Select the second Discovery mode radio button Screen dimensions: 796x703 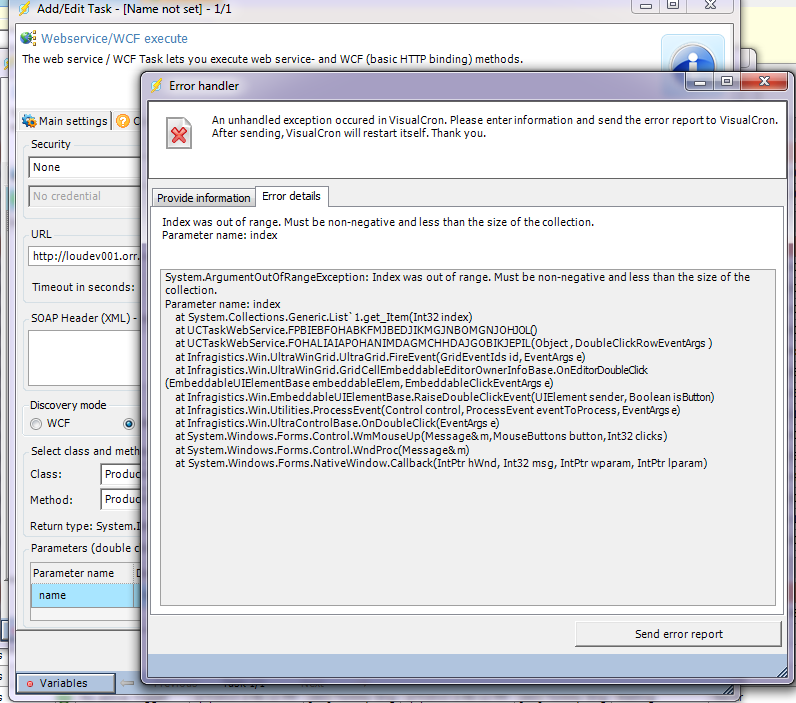point(128,424)
